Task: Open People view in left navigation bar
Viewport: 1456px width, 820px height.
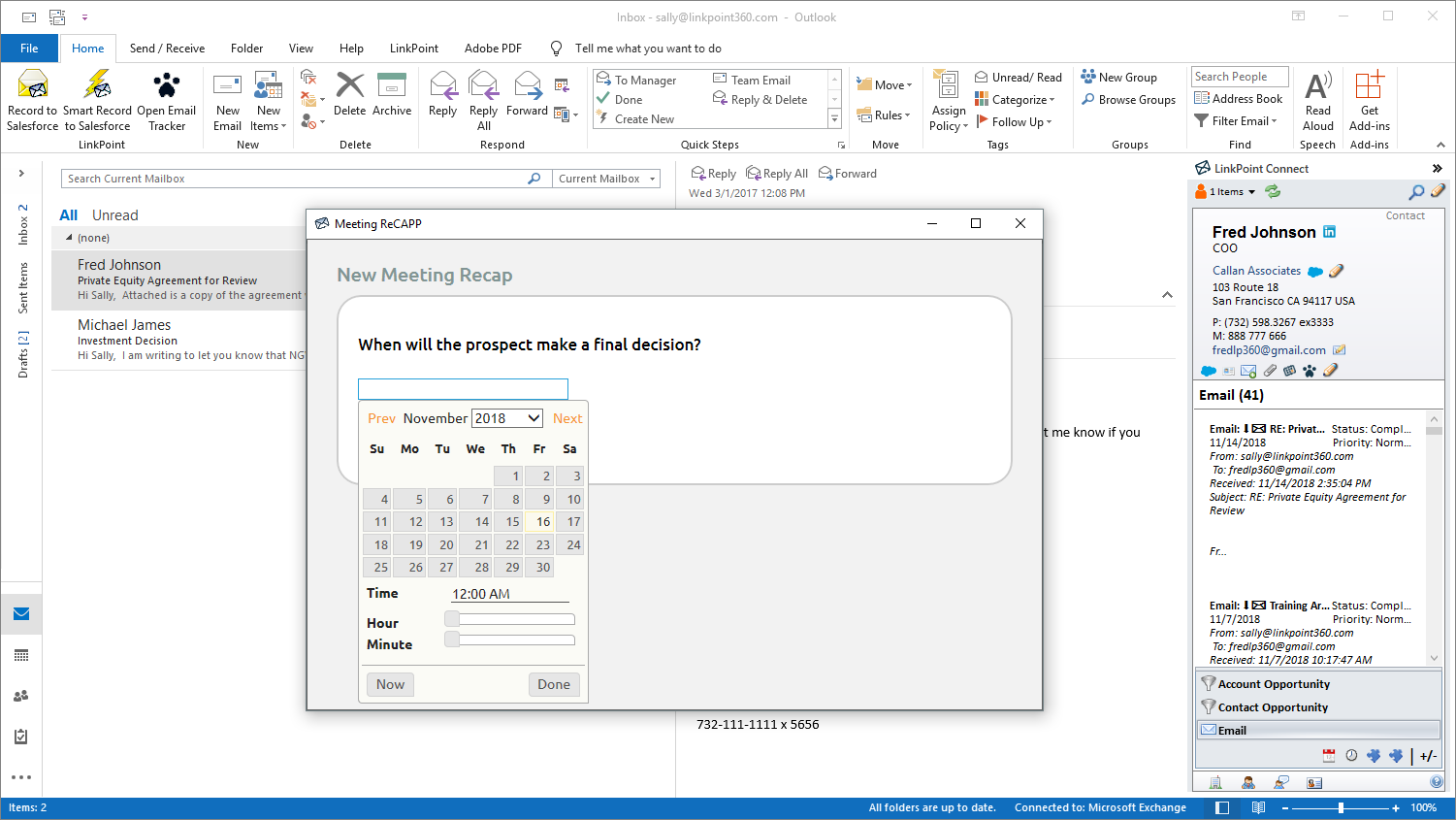Action: (x=21, y=696)
